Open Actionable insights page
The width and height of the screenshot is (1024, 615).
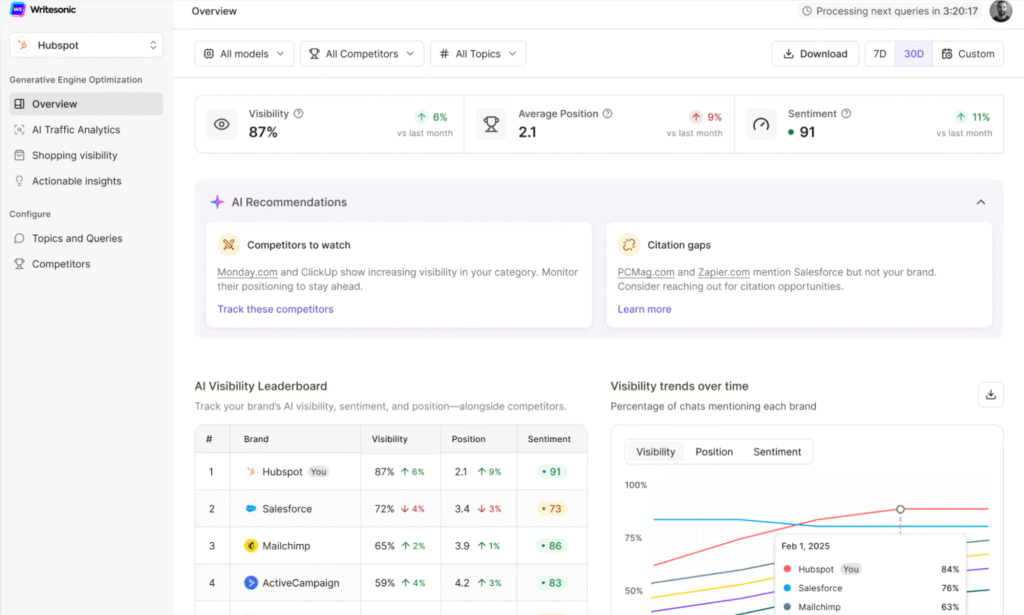point(86,181)
